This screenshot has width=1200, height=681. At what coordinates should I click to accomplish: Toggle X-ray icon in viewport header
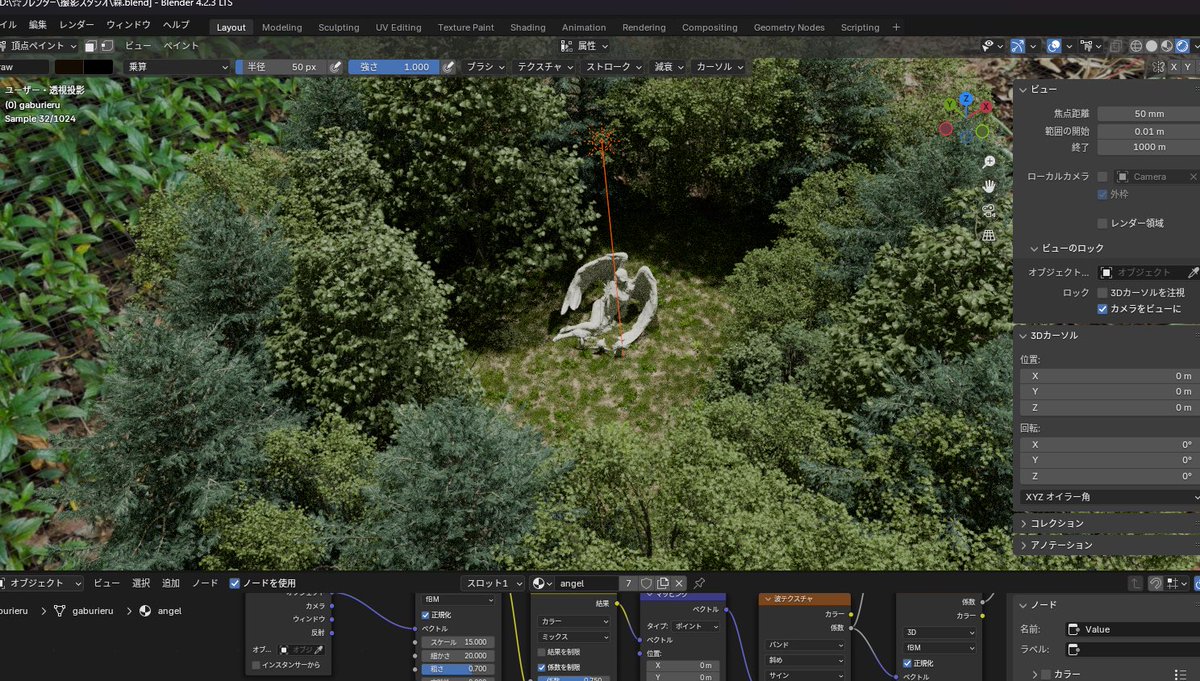pos(1115,46)
